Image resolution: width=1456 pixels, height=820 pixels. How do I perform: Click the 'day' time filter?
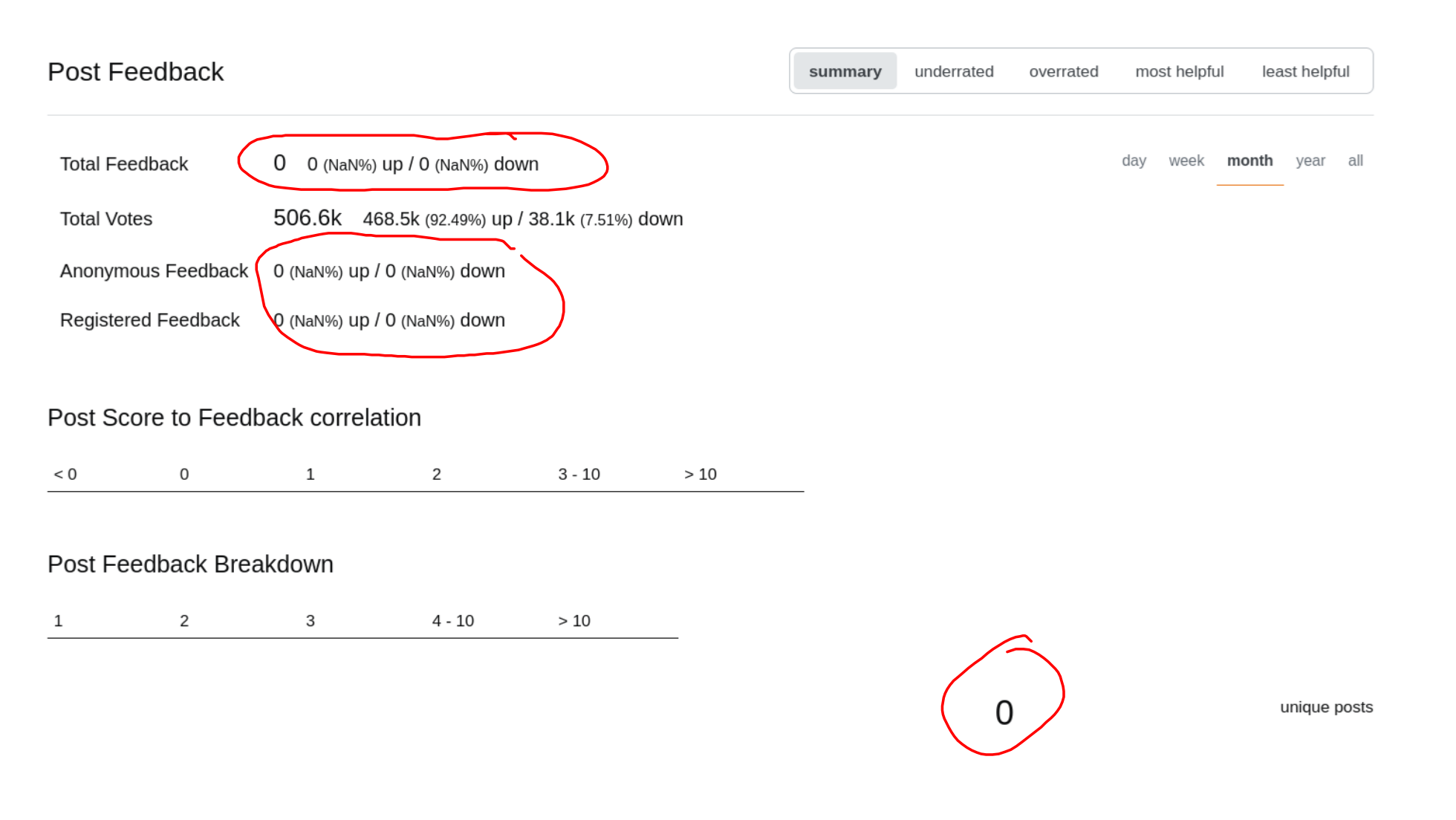click(1133, 160)
